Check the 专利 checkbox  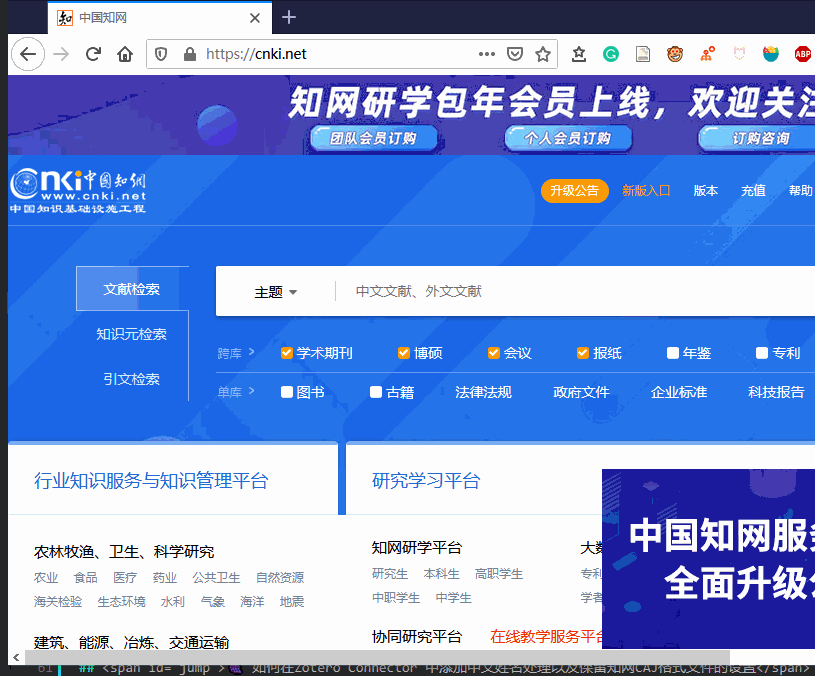(762, 353)
